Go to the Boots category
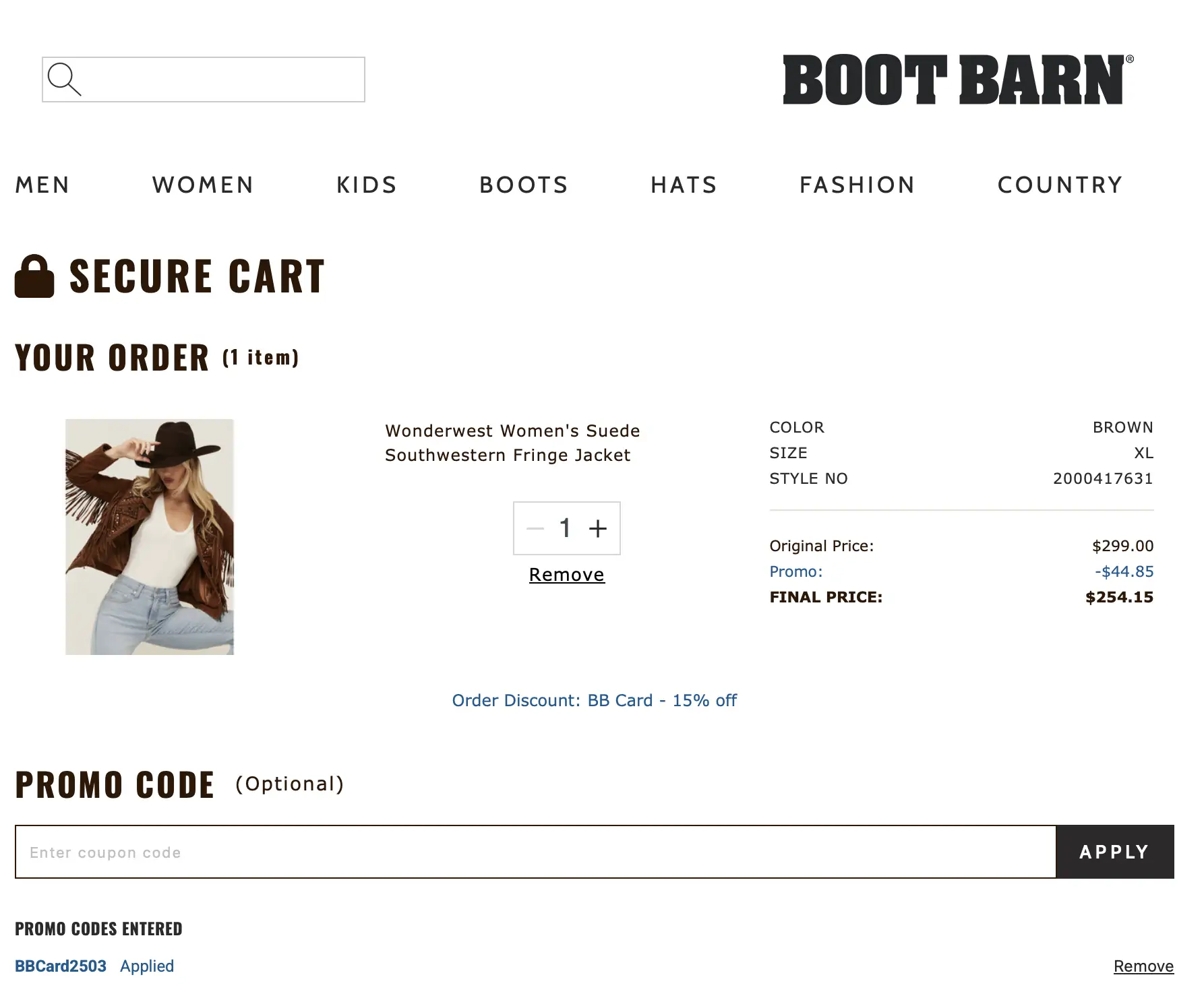 (x=524, y=185)
